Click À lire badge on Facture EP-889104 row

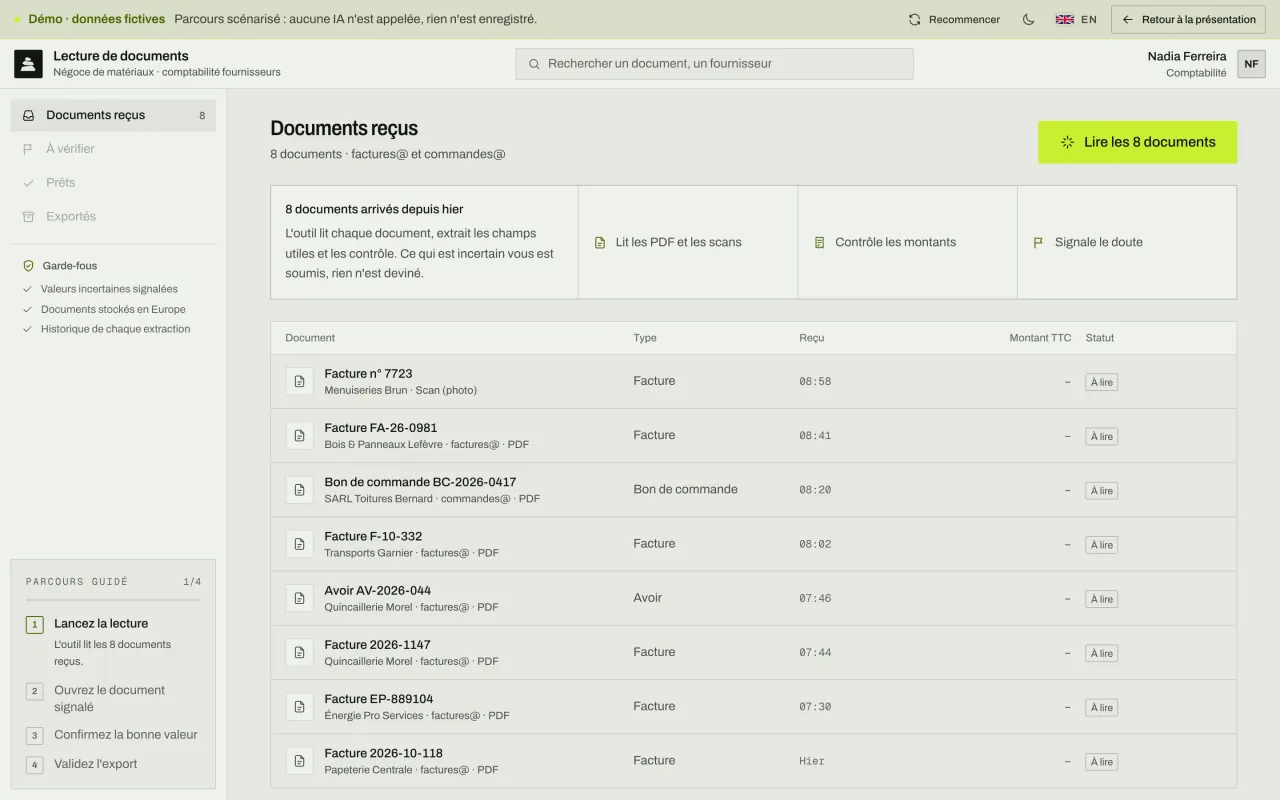click(1101, 707)
